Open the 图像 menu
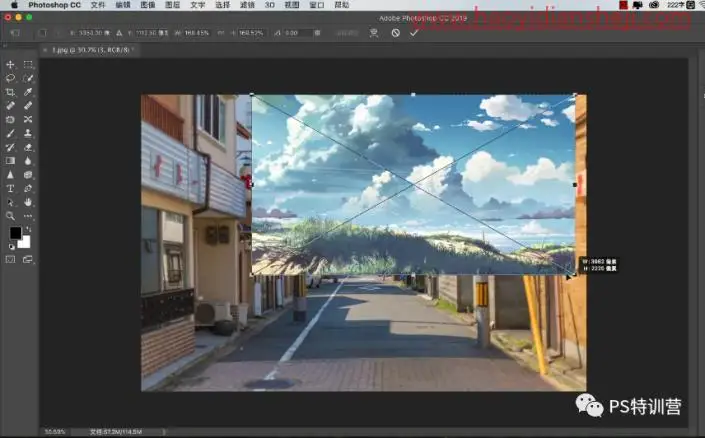 (147, 5)
